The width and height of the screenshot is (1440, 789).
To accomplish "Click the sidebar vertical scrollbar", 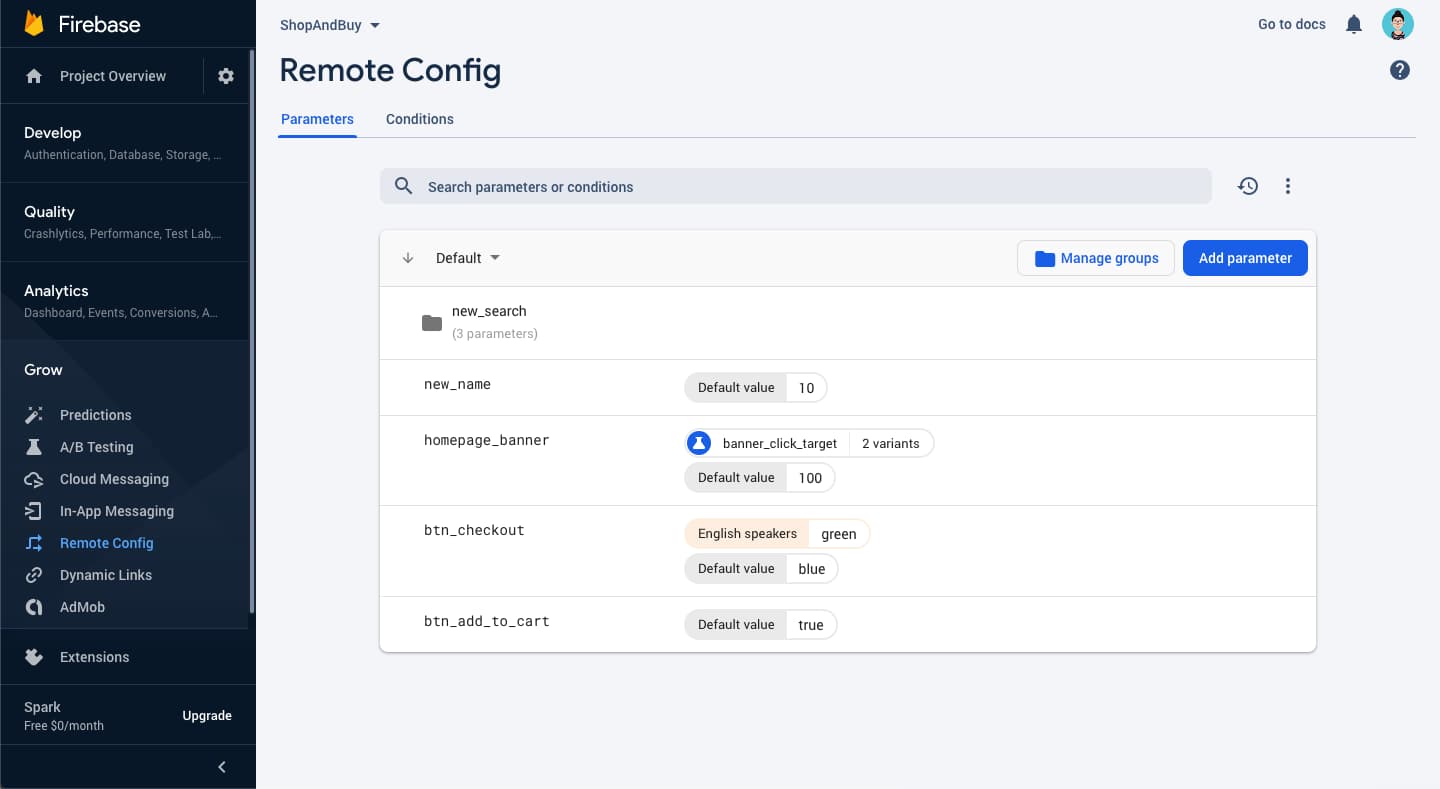I will (x=252, y=330).
